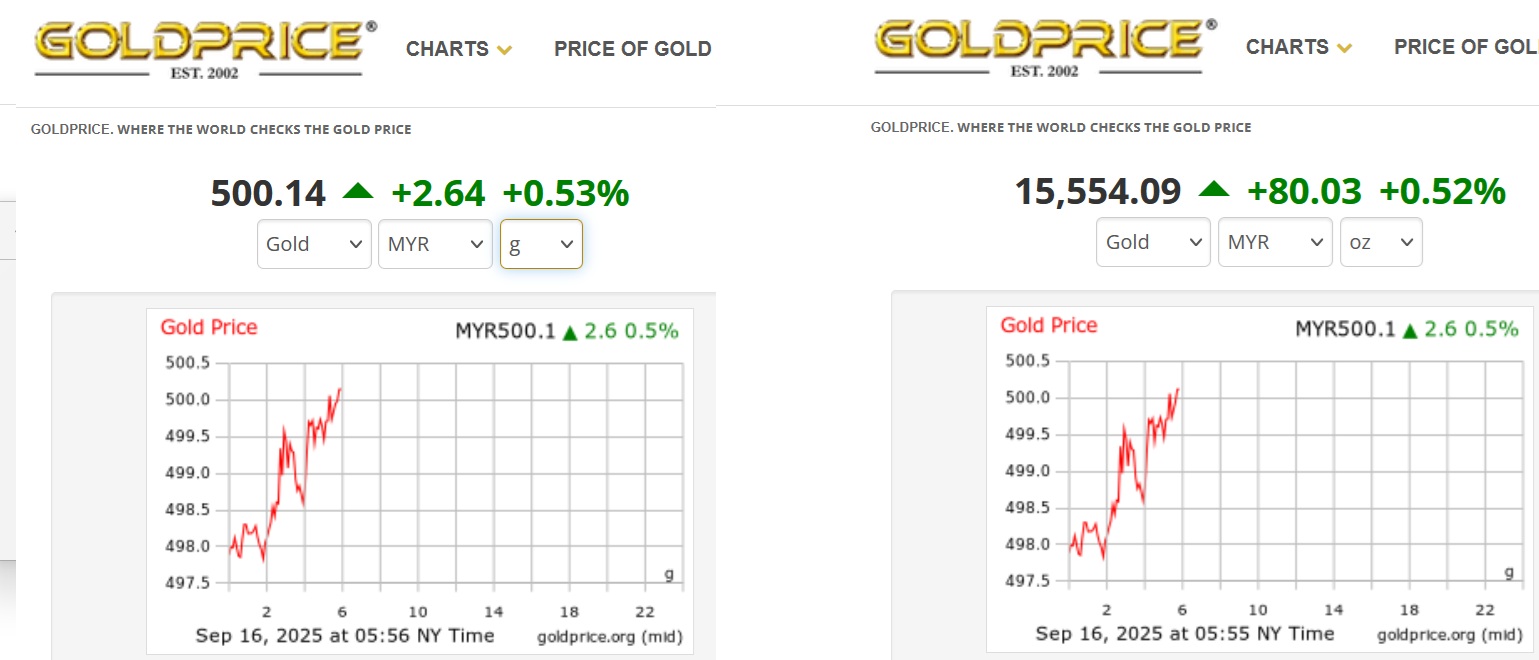
Task: Open the Gold metal dropdown under 500.14
Action: 314,244
